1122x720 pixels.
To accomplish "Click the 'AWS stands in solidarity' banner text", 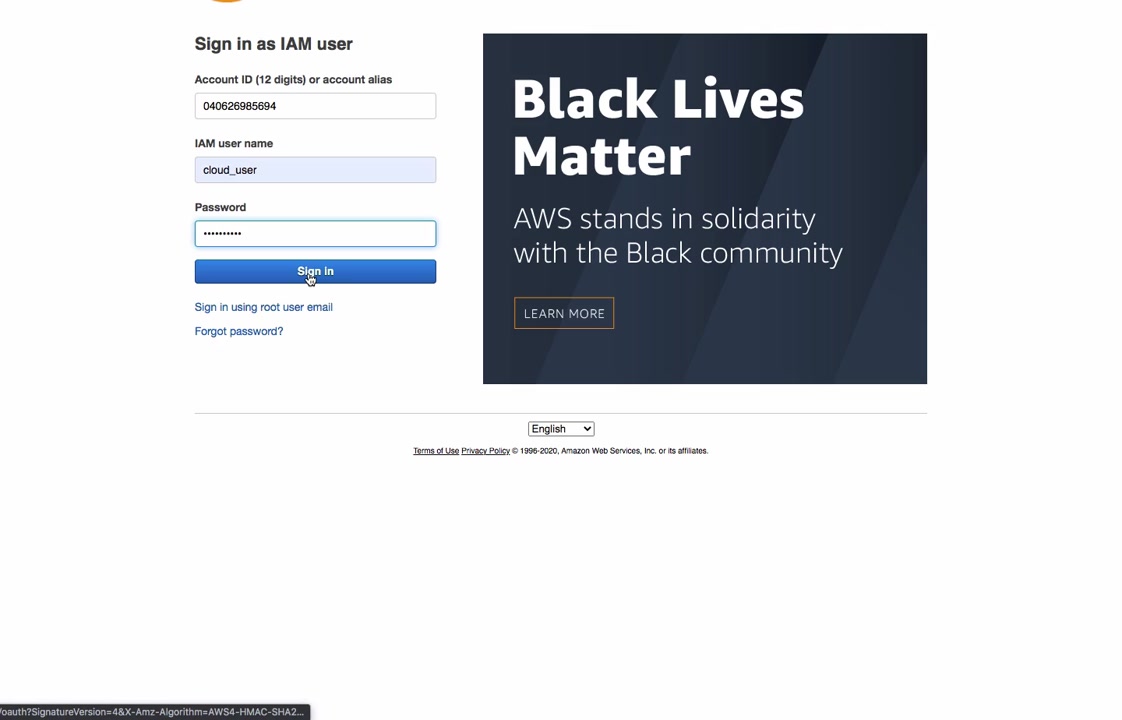I will 678,235.
